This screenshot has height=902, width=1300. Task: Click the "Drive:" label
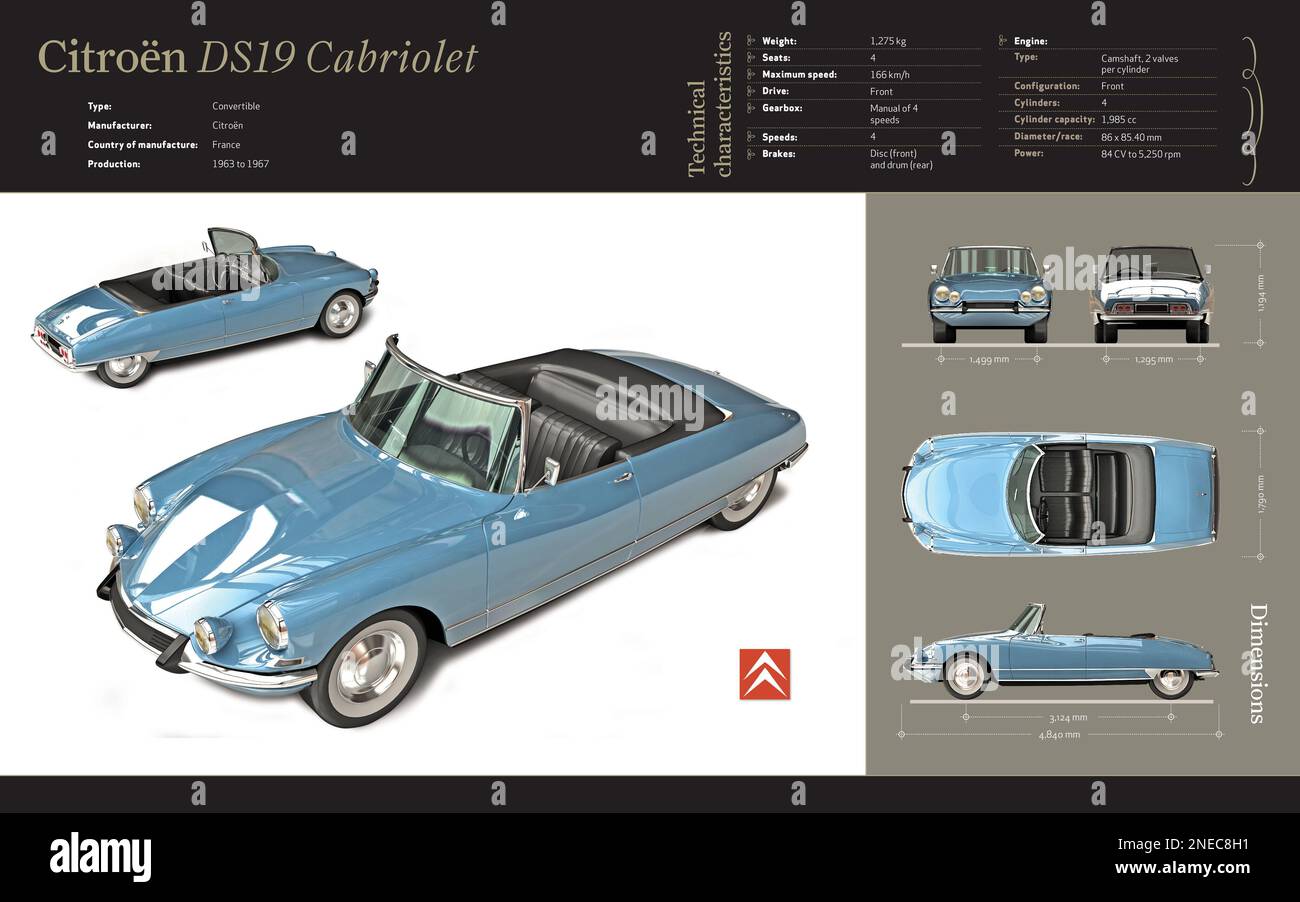pyautogui.click(x=776, y=91)
